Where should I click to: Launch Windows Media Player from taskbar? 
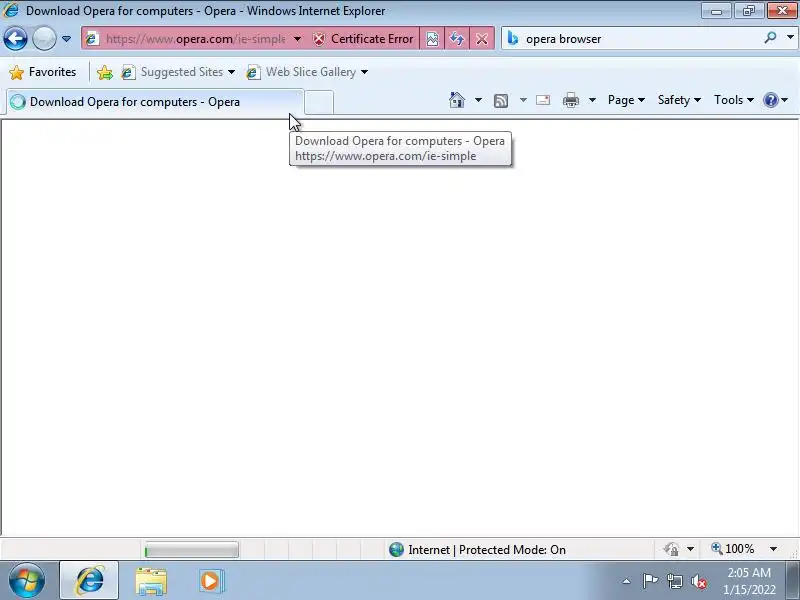(x=211, y=581)
